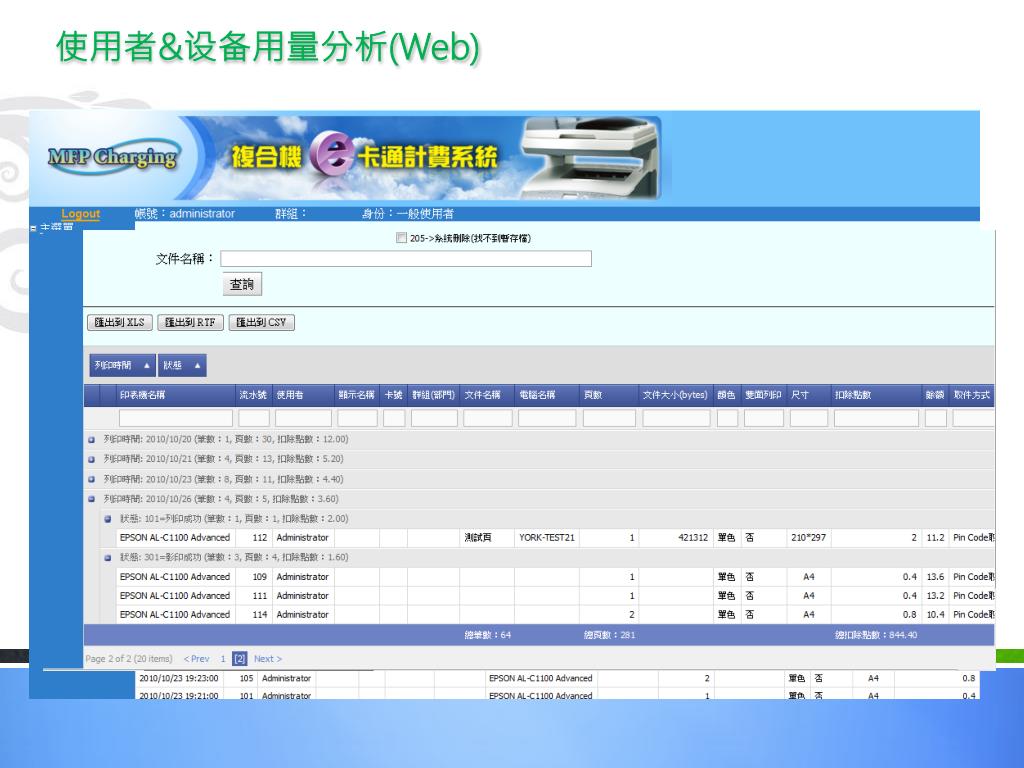
Task: Focus the 扣除點數 column filter box
Action: pos(876,419)
